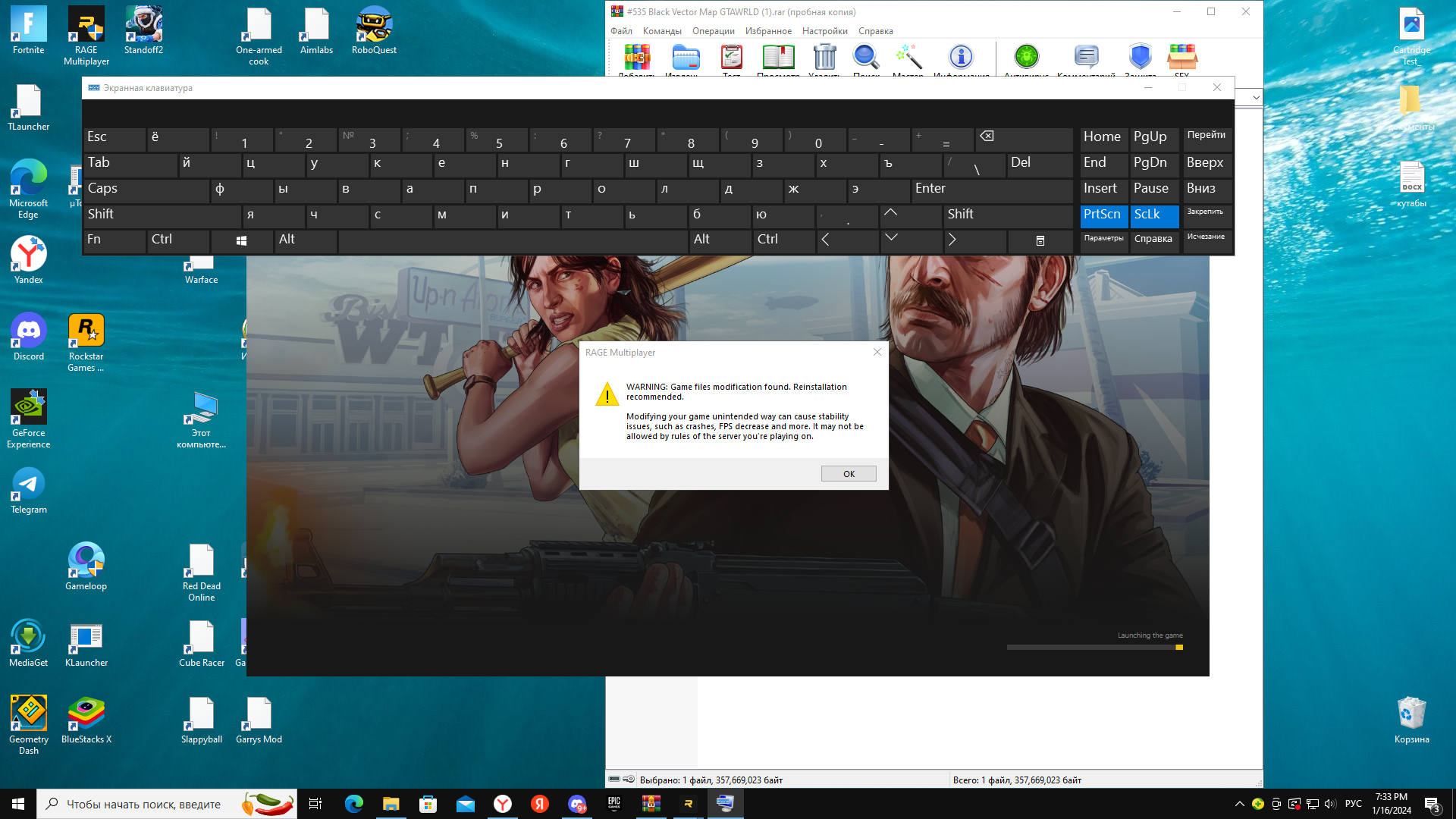The image size is (1456, 819).
Task: Click the Info icon in WinRAR toolbar
Action: [961, 57]
